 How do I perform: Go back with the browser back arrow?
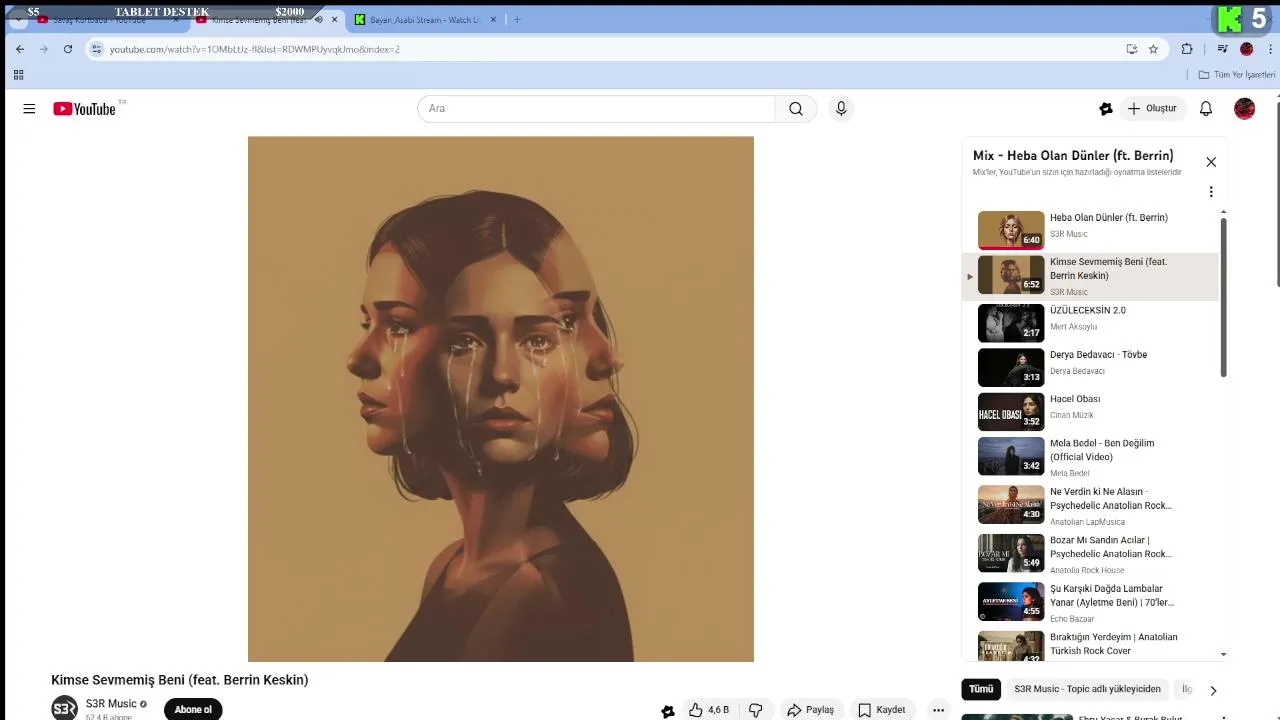pyautogui.click(x=20, y=49)
